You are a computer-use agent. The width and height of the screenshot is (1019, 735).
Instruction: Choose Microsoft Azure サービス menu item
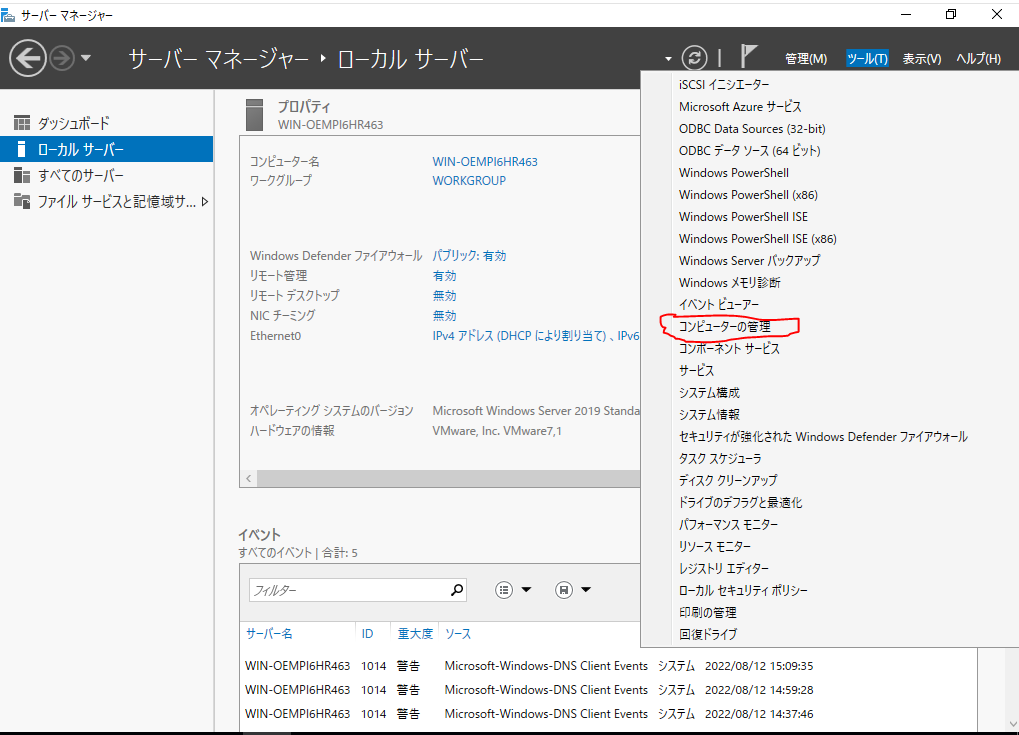[740, 107]
